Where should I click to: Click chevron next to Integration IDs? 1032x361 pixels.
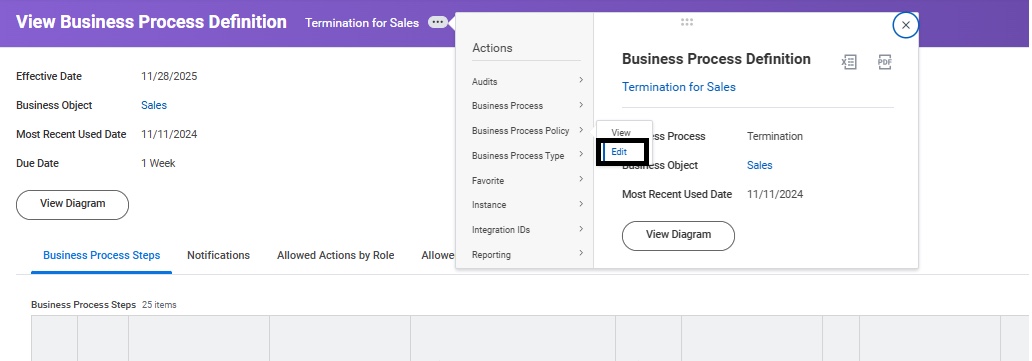pos(581,229)
